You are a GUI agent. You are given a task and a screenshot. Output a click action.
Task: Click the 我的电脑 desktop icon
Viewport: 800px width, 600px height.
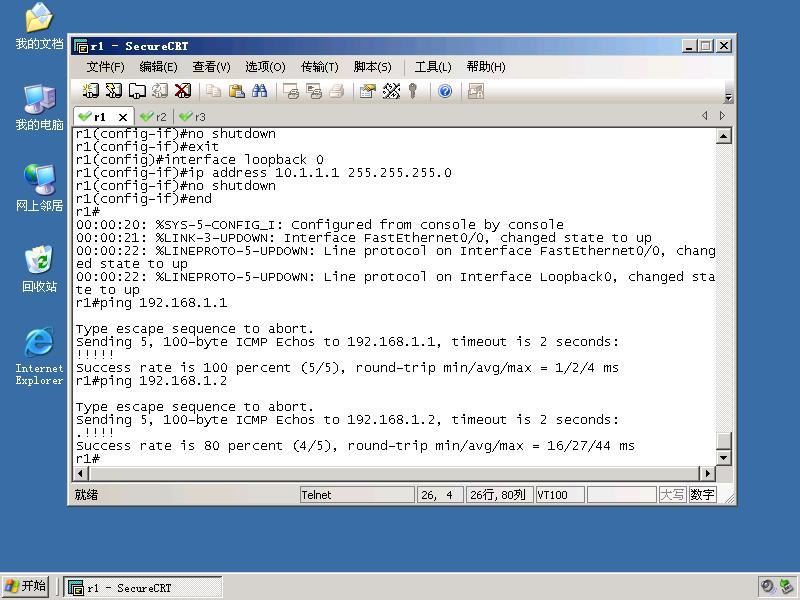point(39,107)
